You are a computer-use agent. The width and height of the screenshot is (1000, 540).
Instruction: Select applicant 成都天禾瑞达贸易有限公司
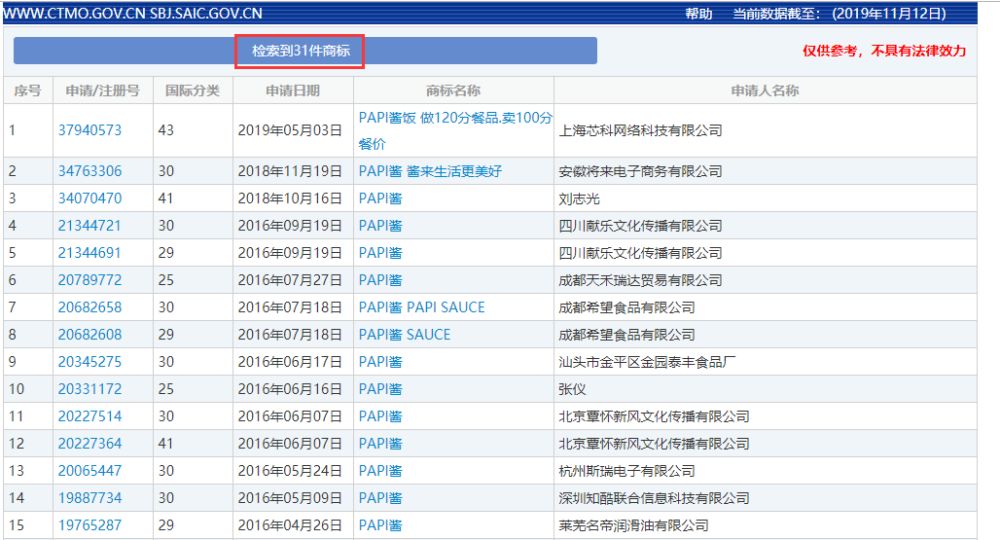click(640, 280)
